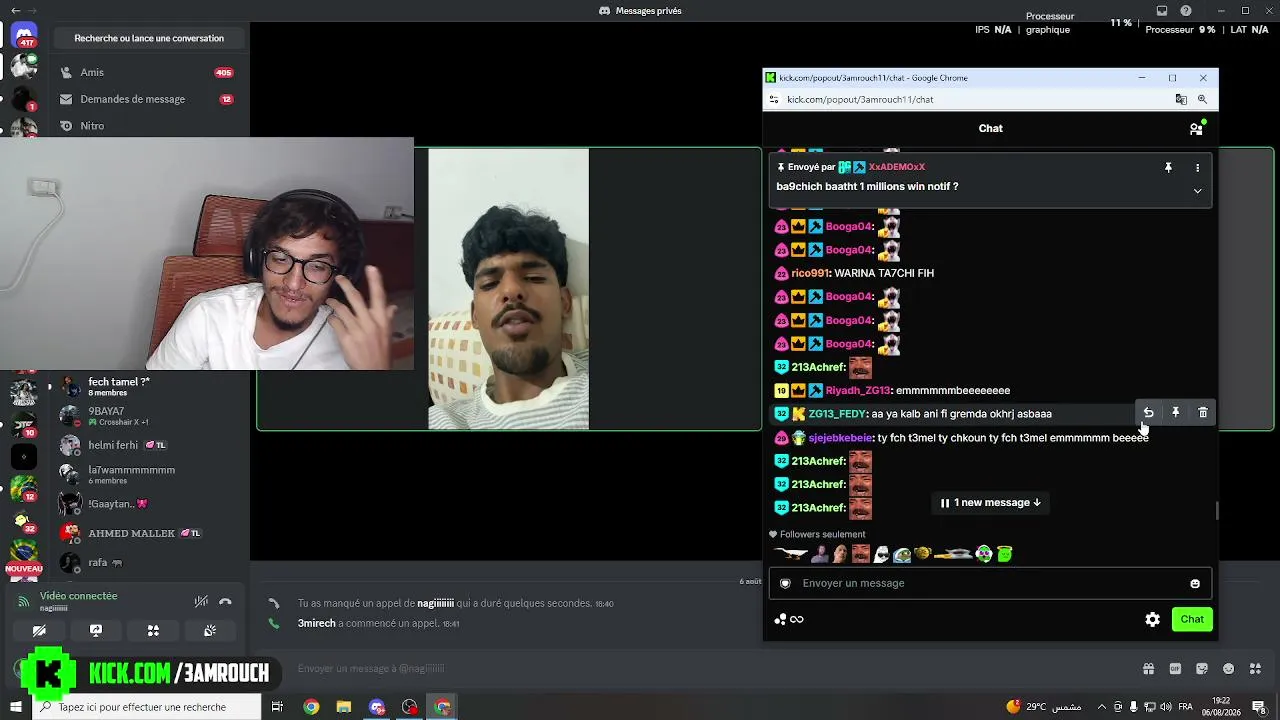This screenshot has width=1280, height=720.
Task: Open Windows notification center
Action: (1259, 707)
